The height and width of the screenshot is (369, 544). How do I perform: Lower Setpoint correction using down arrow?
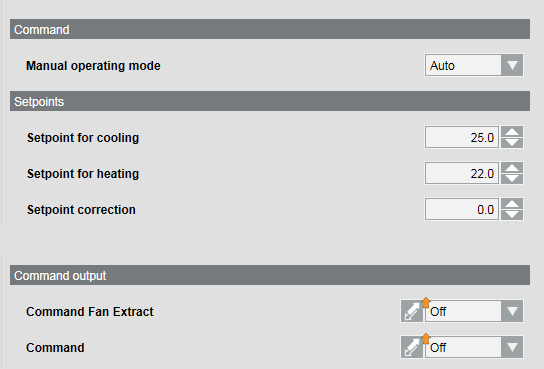512,215
